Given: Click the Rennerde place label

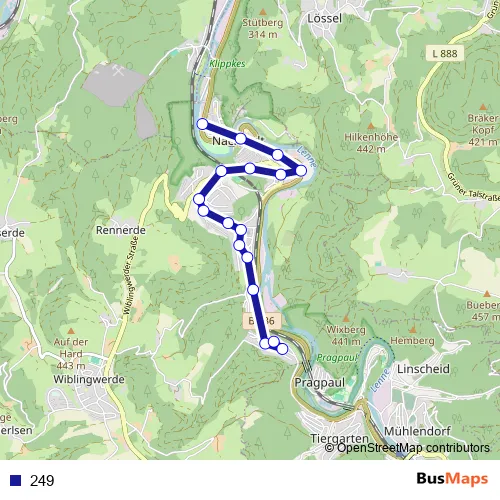Looking at the screenshot, I should (x=121, y=230).
